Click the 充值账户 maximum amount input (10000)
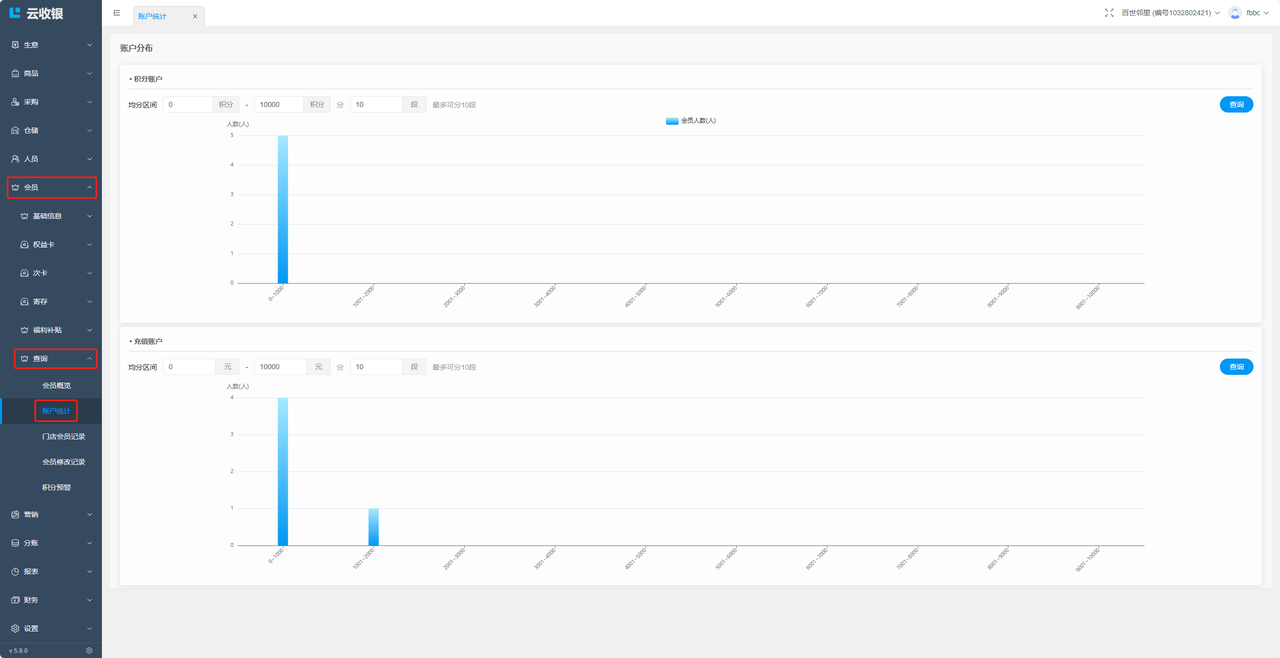This screenshot has height=658, width=1280. 280,367
